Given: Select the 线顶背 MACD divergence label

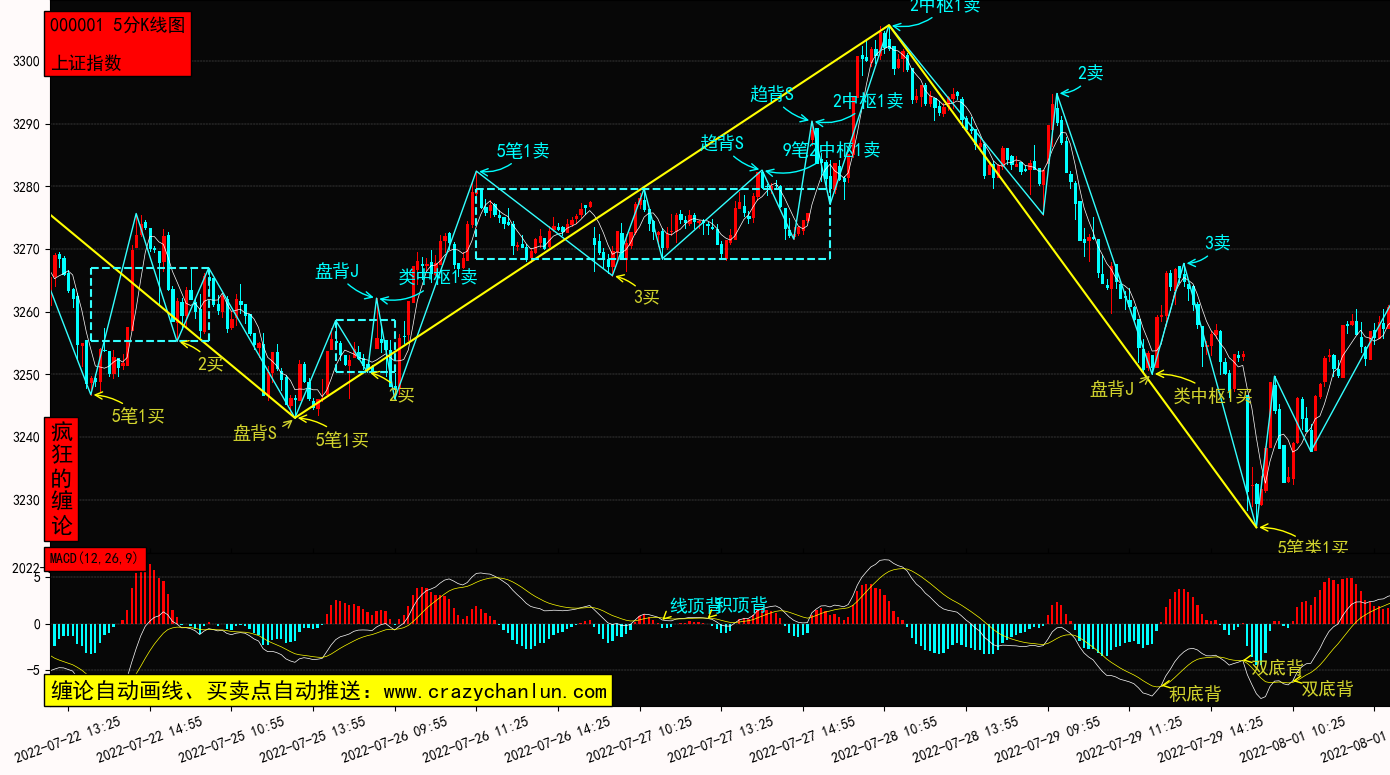Looking at the screenshot, I should (x=695, y=605).
